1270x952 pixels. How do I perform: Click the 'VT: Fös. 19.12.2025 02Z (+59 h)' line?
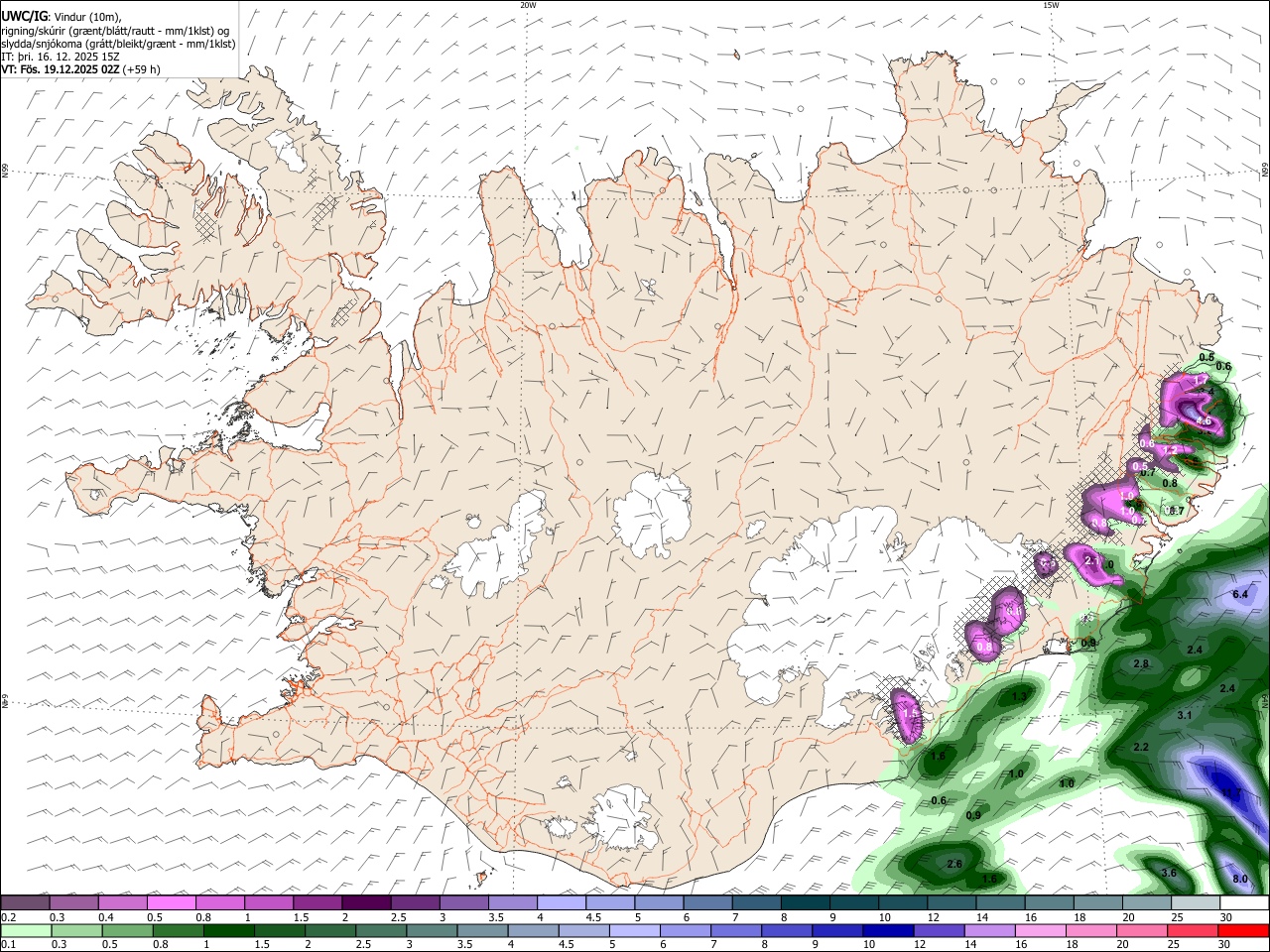coord(80,69)
